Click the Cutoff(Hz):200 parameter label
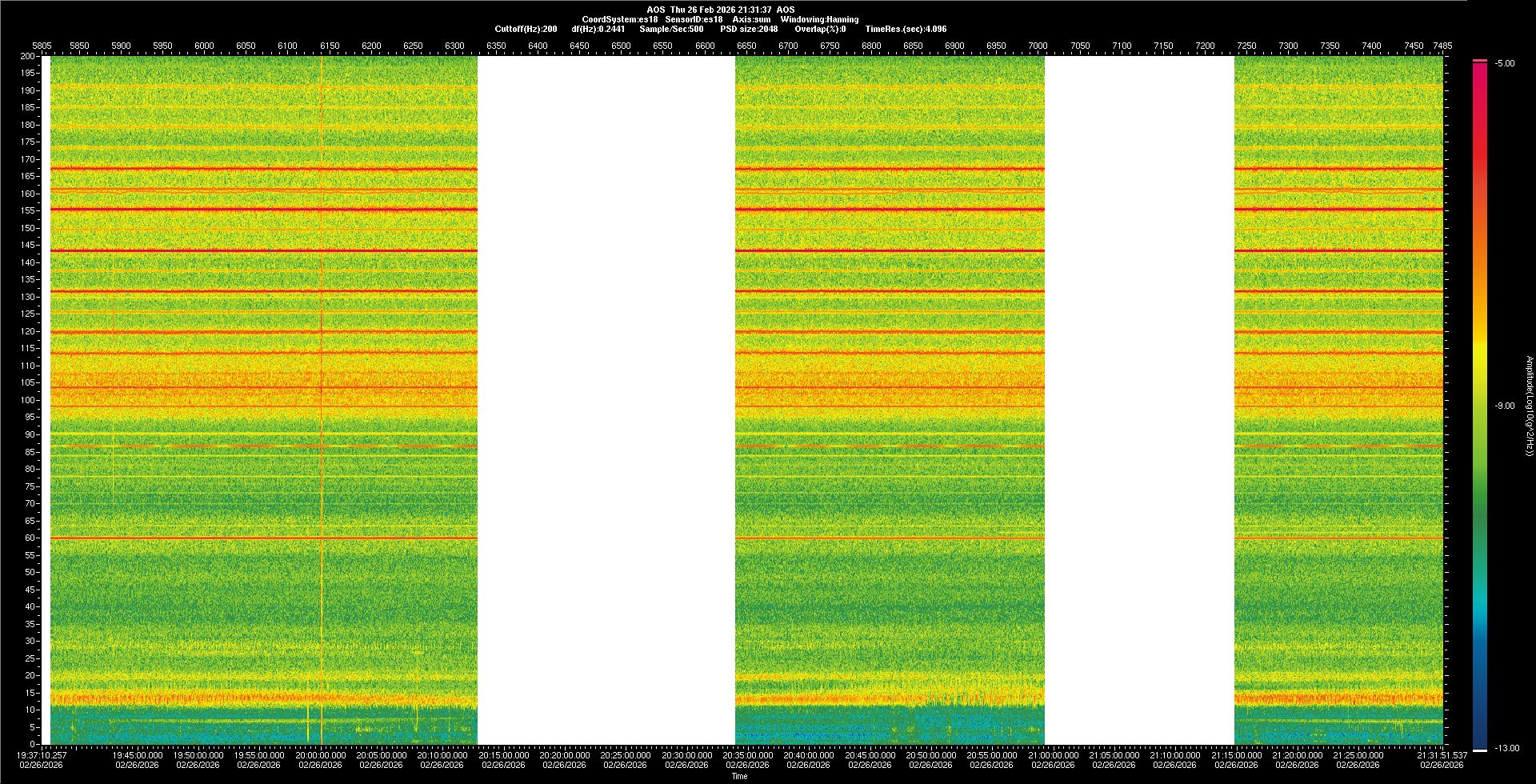The height and width of the screenshot is (784, 1536). [526, 29]
